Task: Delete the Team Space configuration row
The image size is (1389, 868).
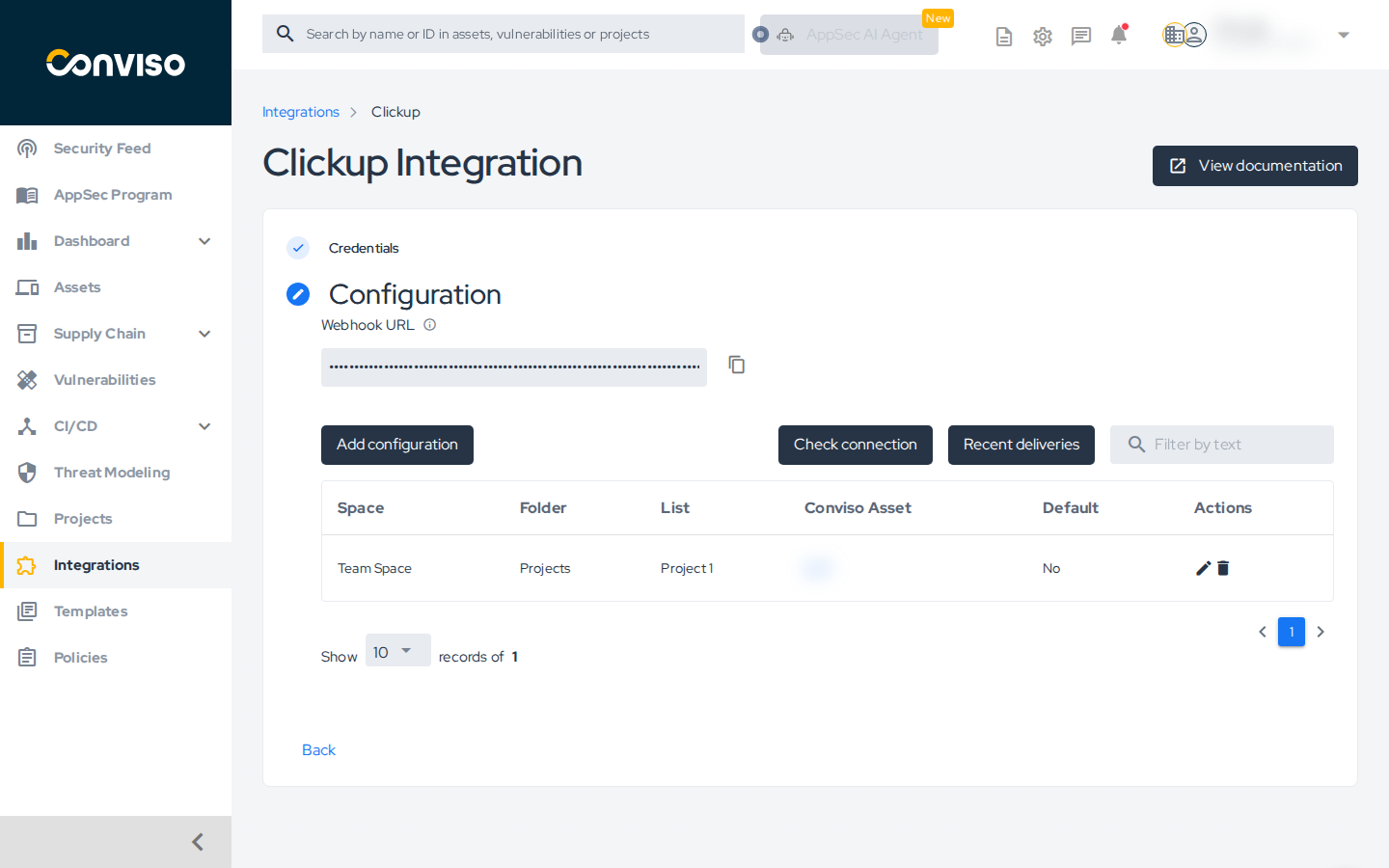Action: 1223,568
